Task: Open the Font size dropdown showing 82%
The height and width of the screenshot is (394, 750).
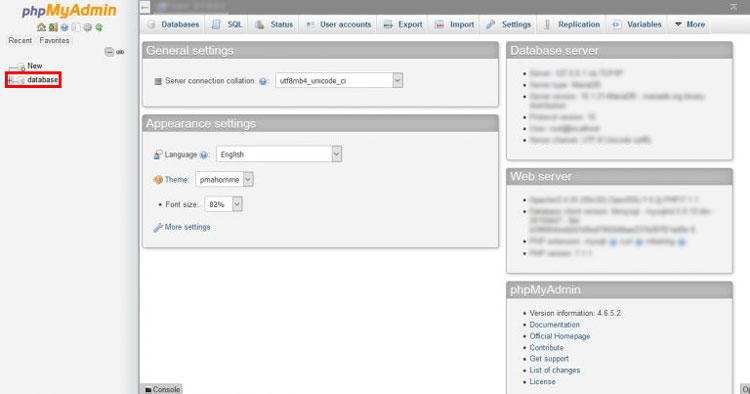Action: tap(223, 204)
